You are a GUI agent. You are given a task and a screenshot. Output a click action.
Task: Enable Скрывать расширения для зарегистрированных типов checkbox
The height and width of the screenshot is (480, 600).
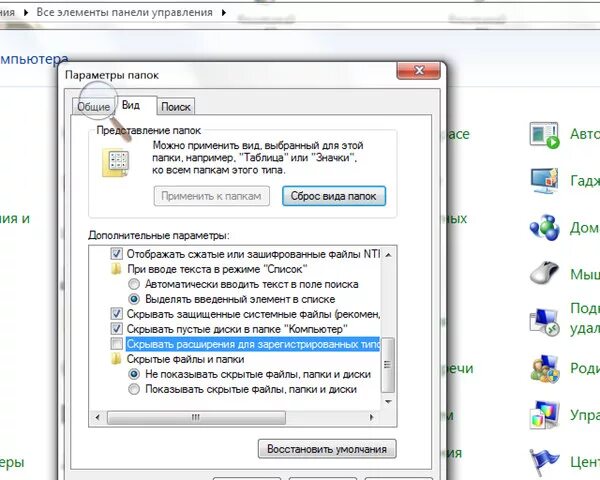point(116,344)
